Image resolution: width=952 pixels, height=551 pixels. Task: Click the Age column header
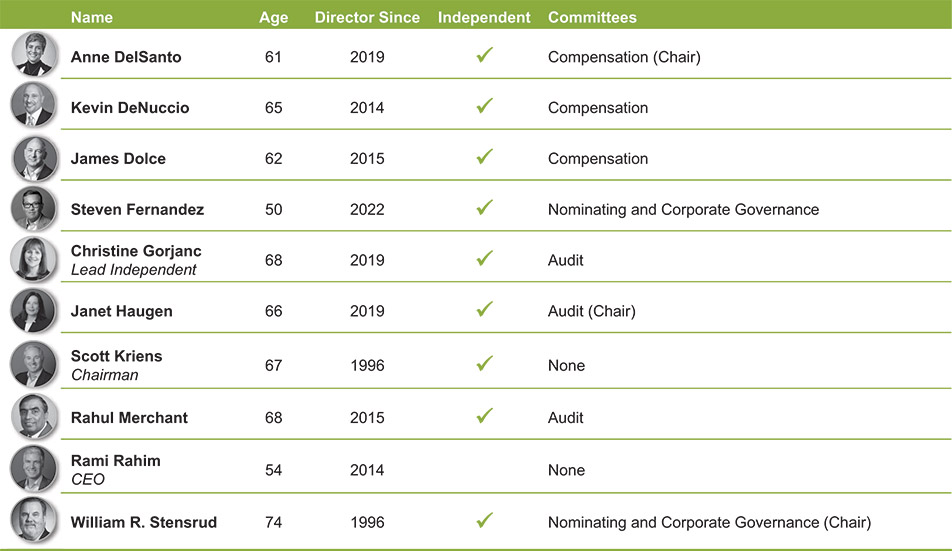pyautogui.click(x=273, y=17)
